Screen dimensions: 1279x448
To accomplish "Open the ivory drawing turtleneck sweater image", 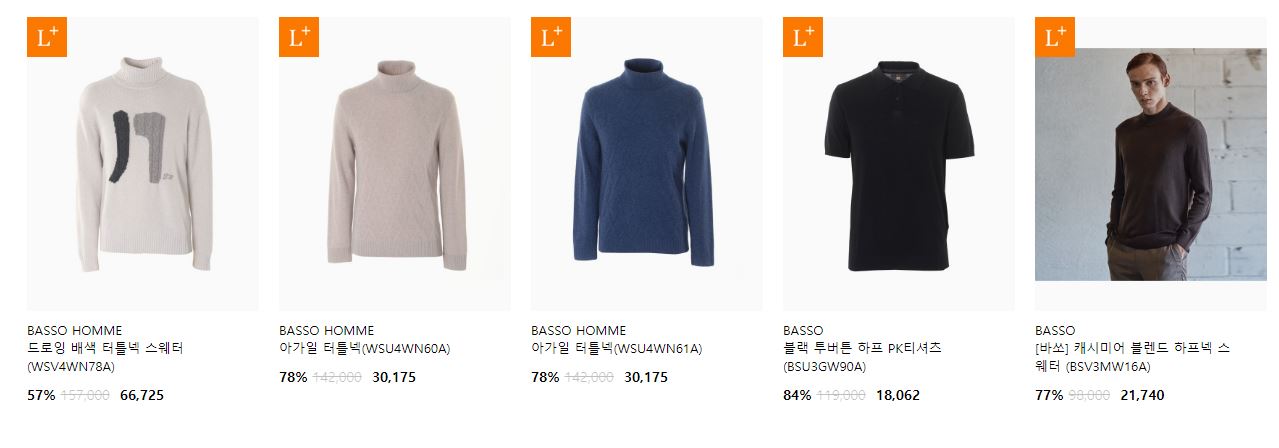I will click(143, 164).
